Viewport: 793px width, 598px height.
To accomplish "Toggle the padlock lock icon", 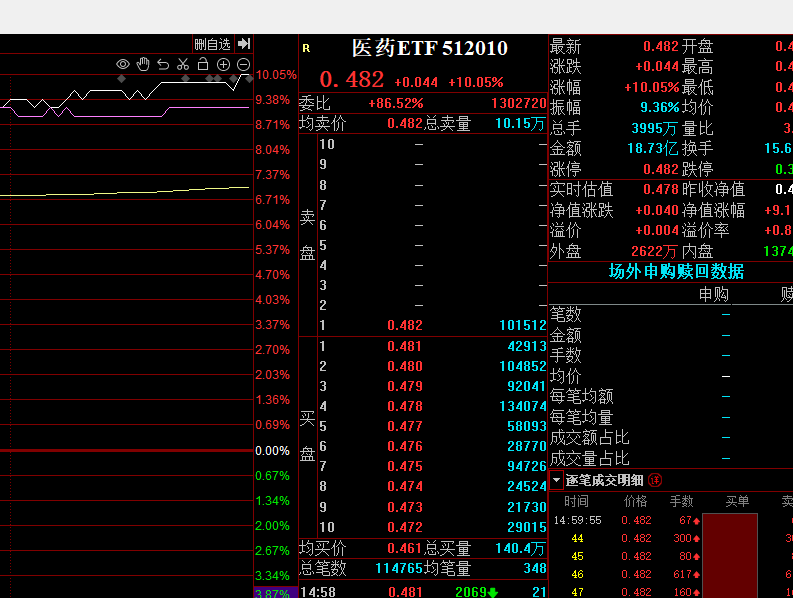I will 203,64.
